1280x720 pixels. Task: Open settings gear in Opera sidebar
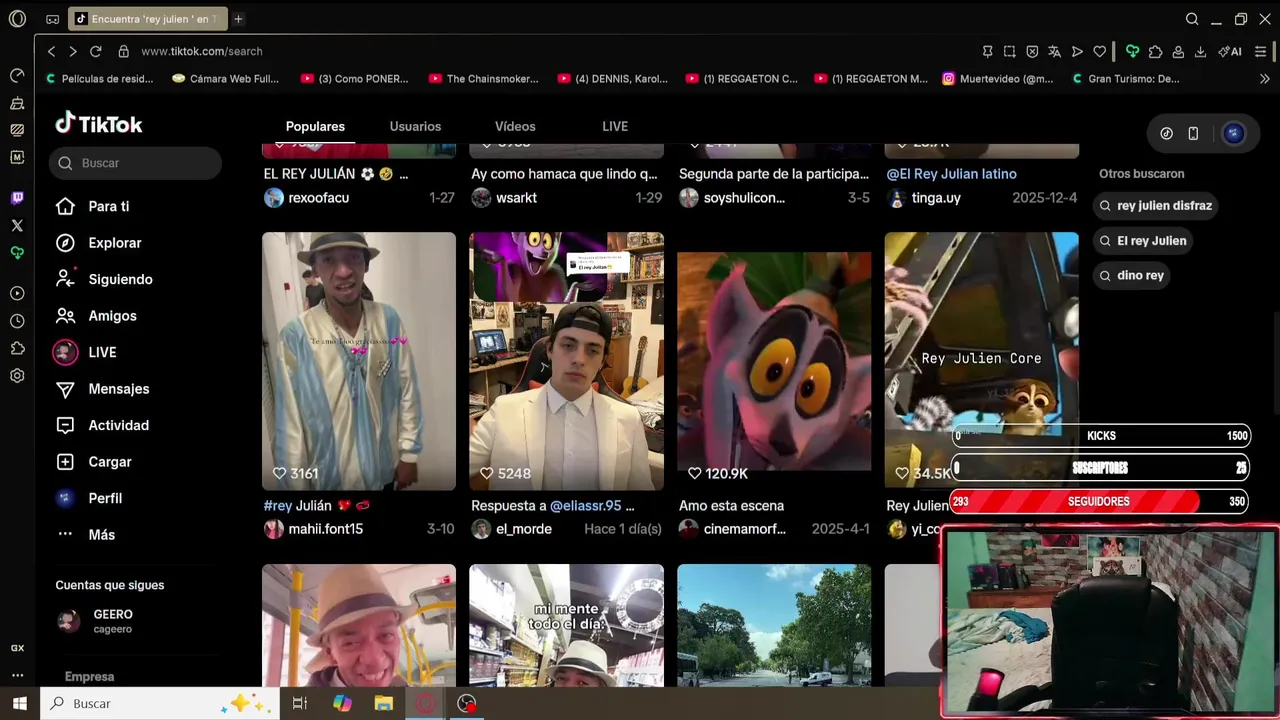(17, 376)
